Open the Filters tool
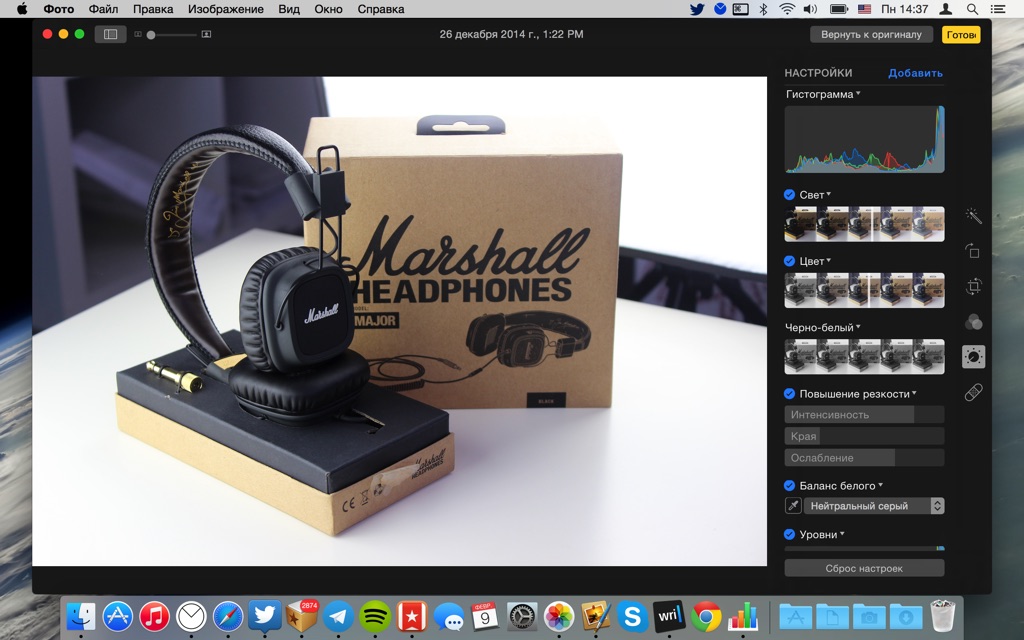Screen dimensions: 1024x640 (x=973, y=322)
